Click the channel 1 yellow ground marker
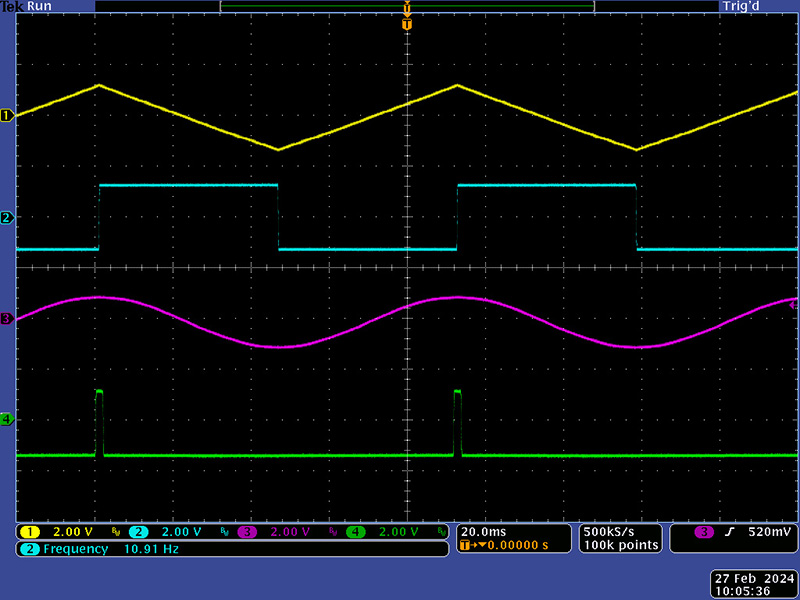Viewport: 800px width, 600px height. 7,116
